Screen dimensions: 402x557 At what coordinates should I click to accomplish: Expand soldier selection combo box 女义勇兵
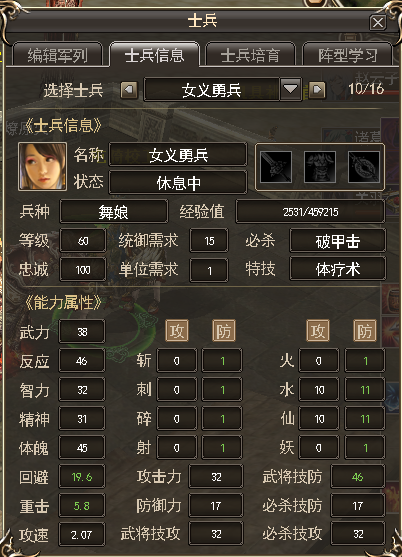point(223,89)
